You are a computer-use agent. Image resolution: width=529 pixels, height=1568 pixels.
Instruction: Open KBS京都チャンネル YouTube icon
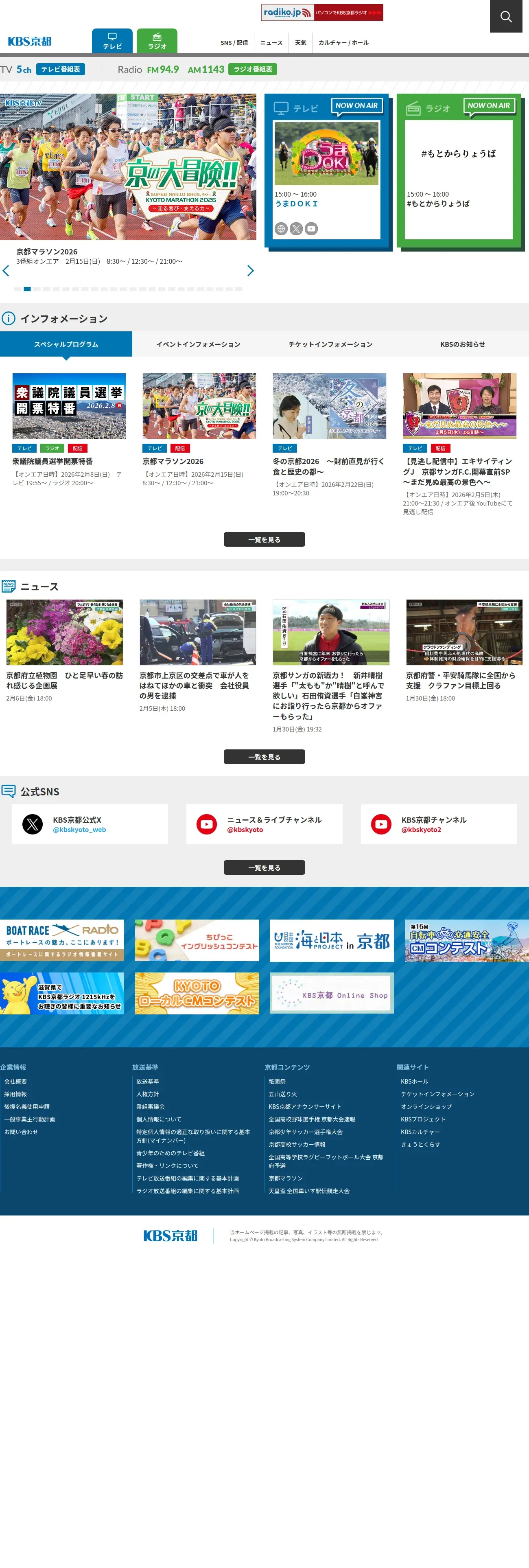pyautogui.click(x=381, y=824)
